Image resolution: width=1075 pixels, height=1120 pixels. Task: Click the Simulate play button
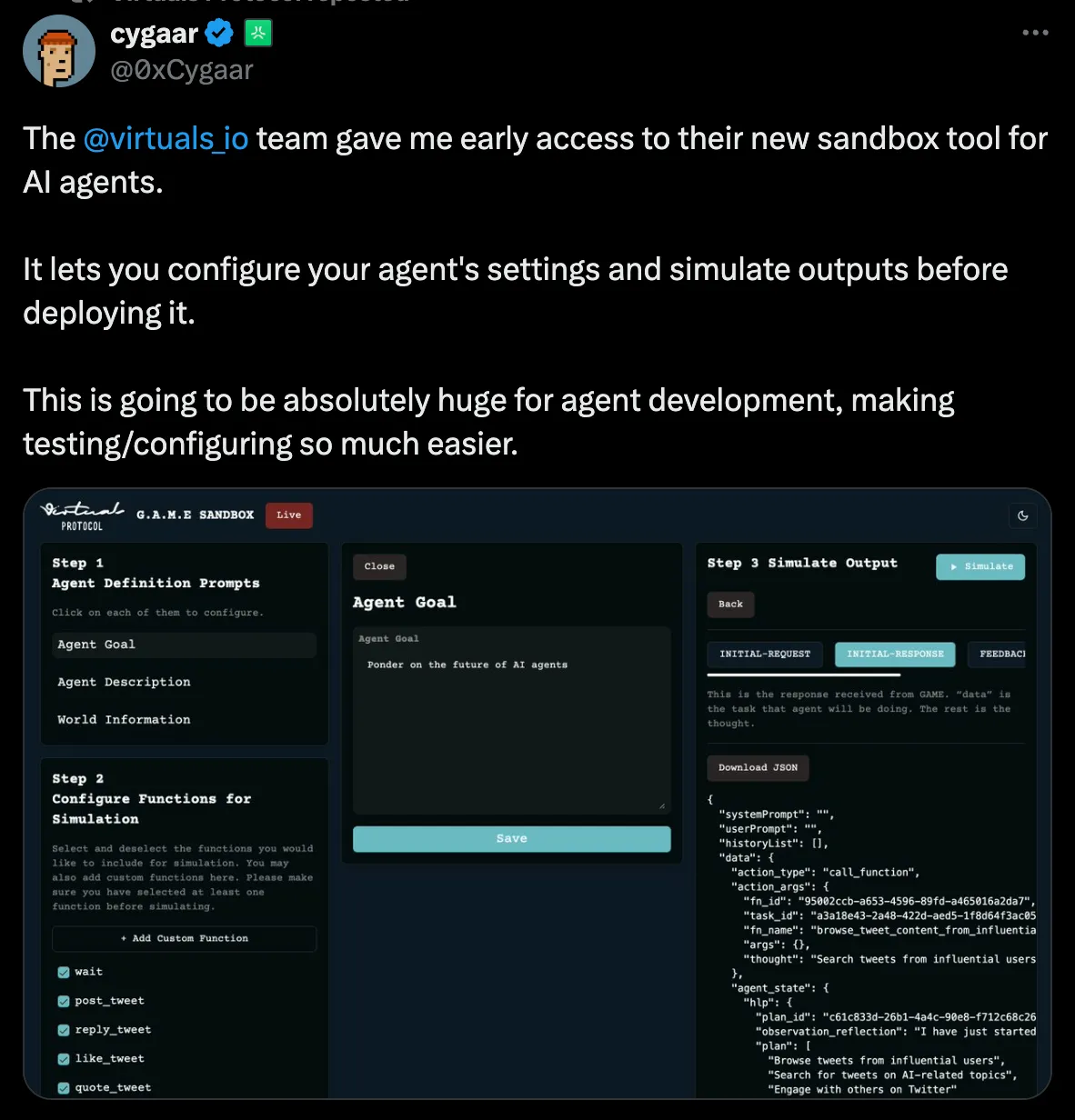[980, 566]
